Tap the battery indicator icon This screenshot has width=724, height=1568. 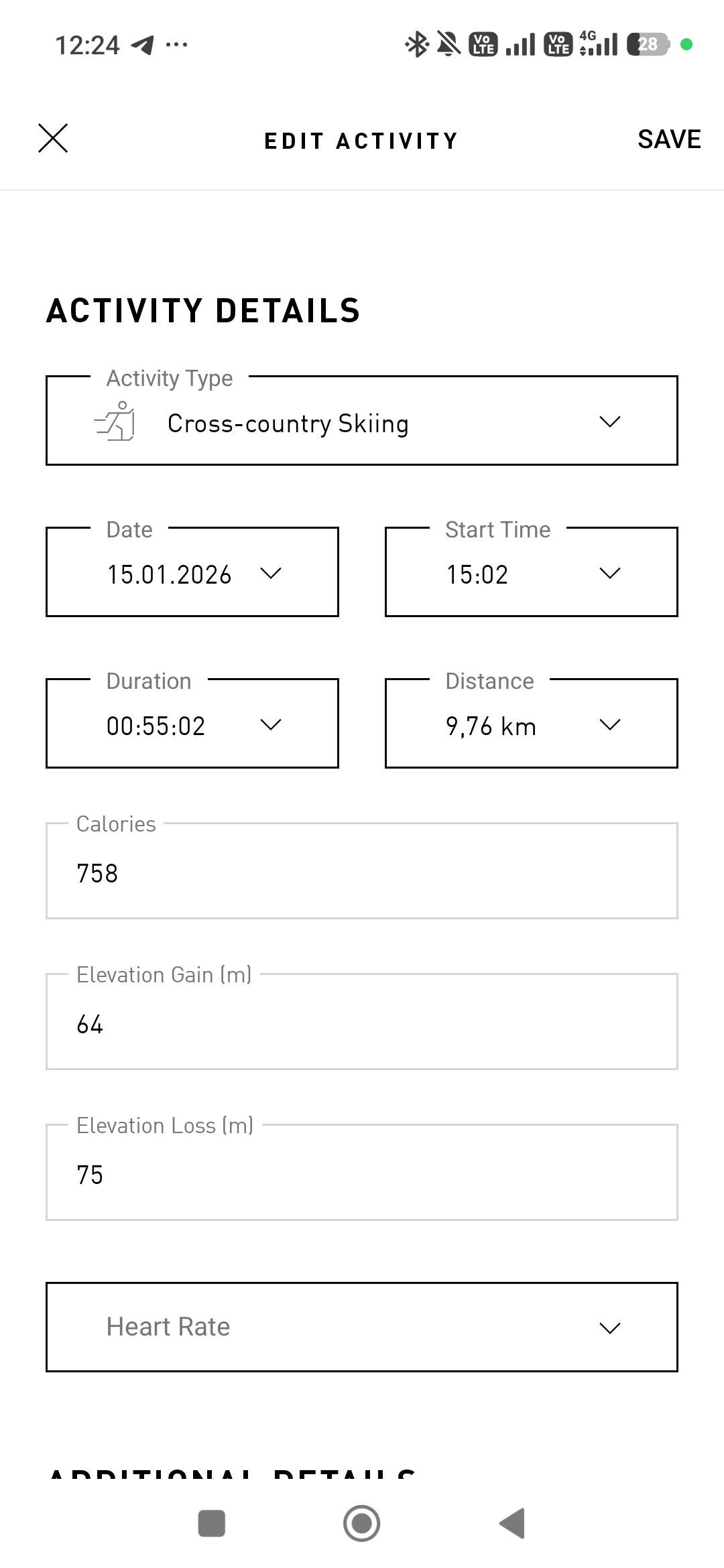click(648, 45)
